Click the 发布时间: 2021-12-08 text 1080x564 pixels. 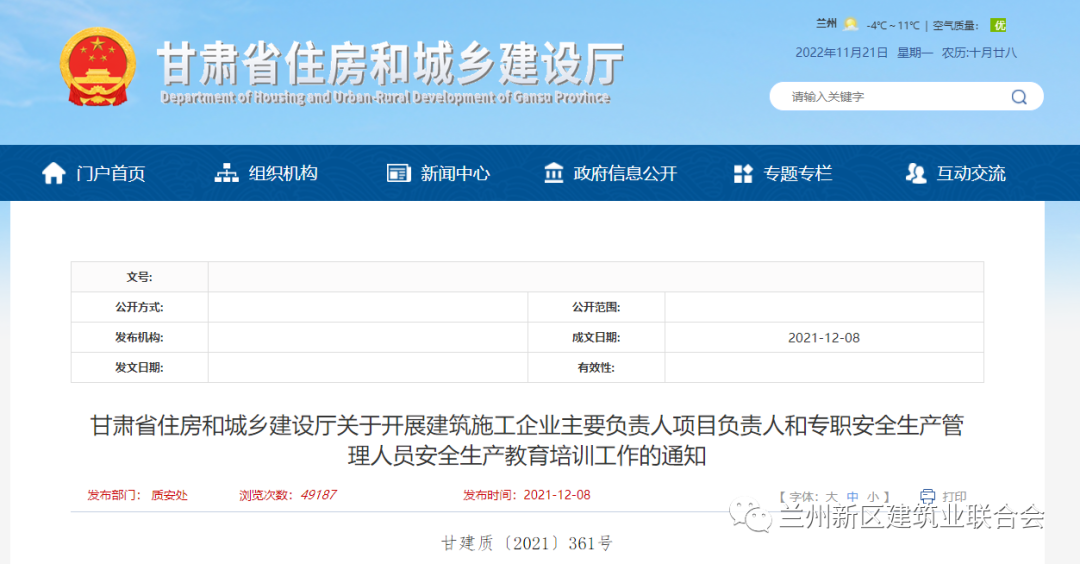coord(527,495)
